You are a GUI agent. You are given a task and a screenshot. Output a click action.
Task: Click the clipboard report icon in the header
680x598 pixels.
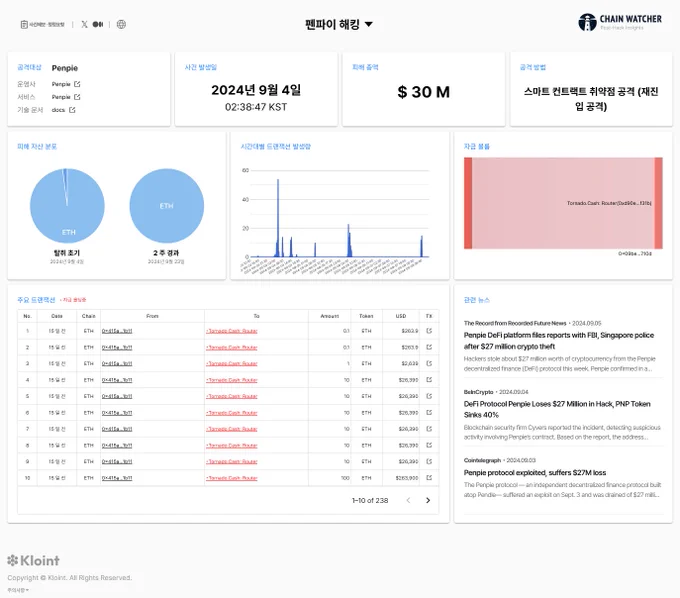click(24, 24)
